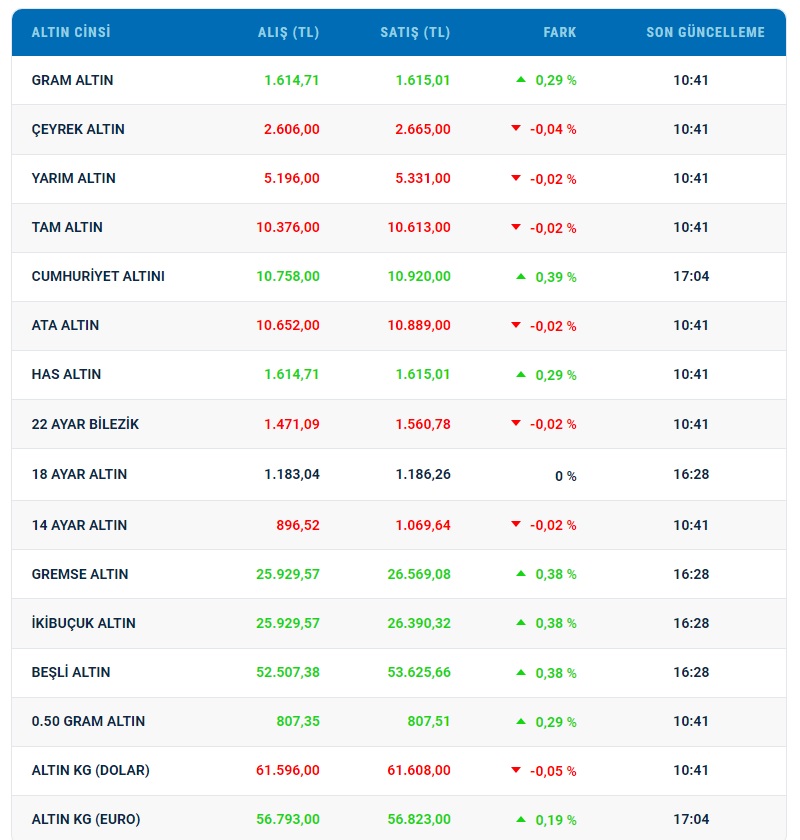The width and height of the screenshot is (800, 840).
Task: Click YARIM ALTIN selling price 5.331,00
Action: (x=423, y=178)
